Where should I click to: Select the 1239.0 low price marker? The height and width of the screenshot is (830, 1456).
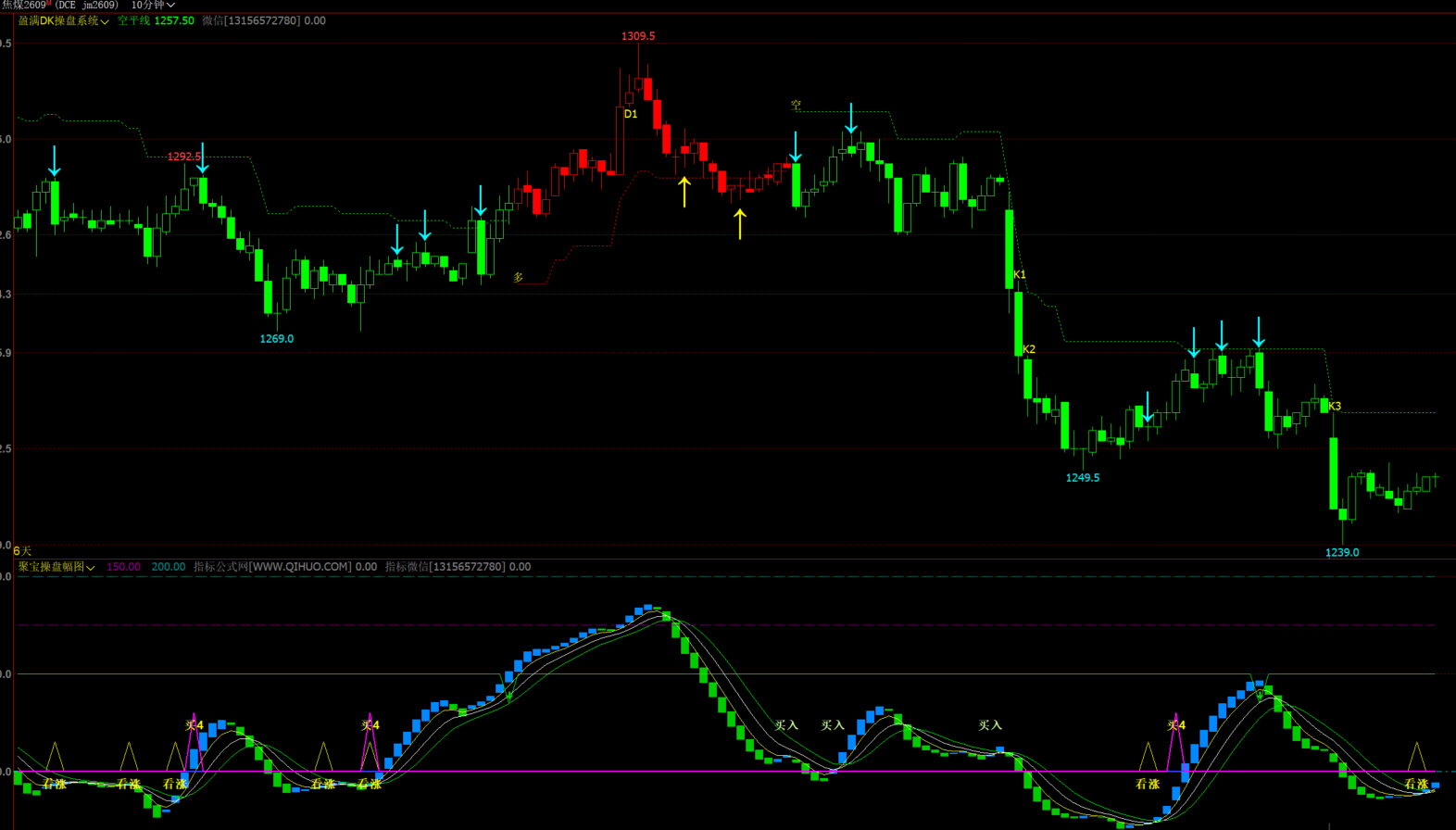coord(1342,553)
